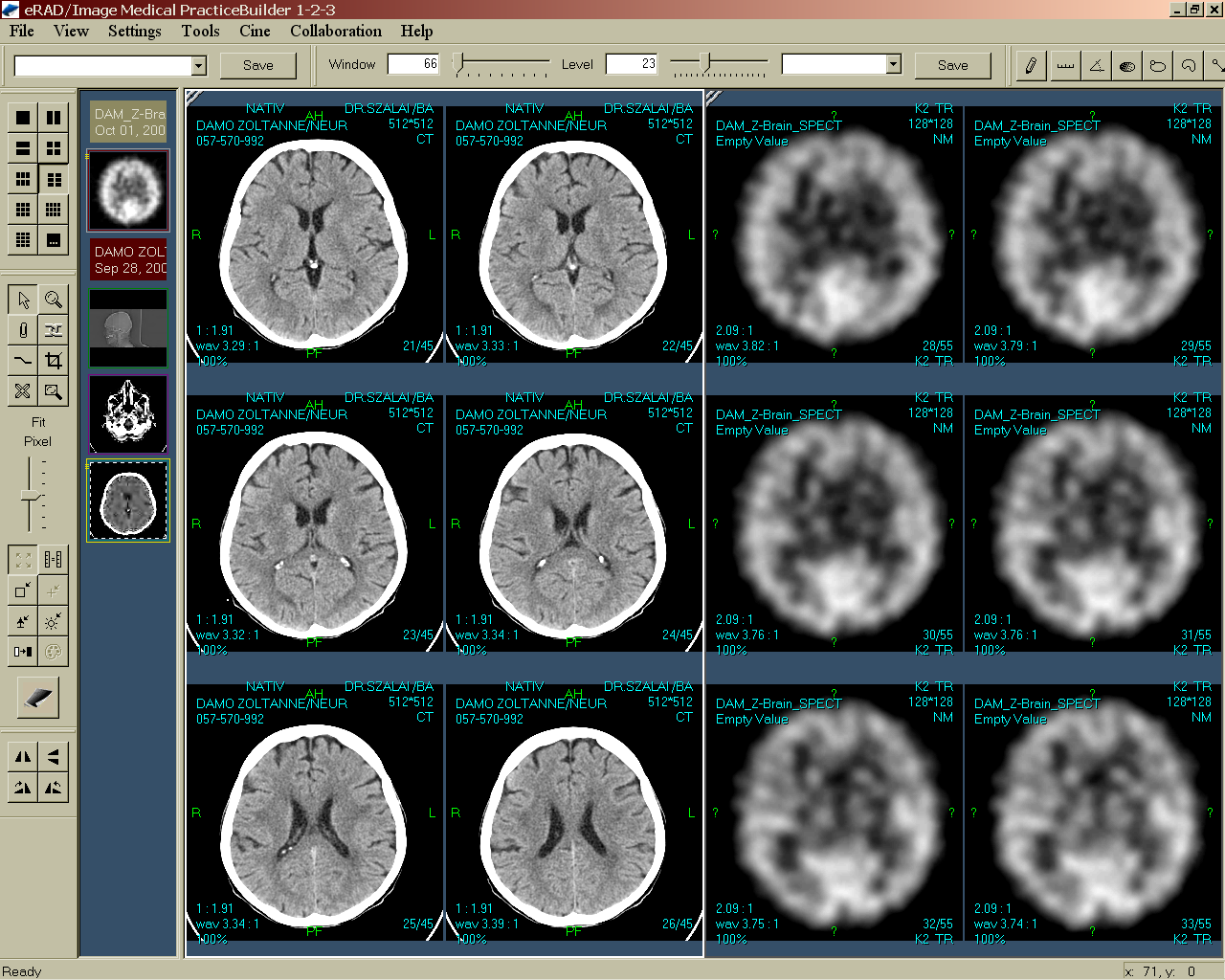Screen dimensions: 1225x980
Task: Click the large eraser button
Action: [x=38, y=698]
